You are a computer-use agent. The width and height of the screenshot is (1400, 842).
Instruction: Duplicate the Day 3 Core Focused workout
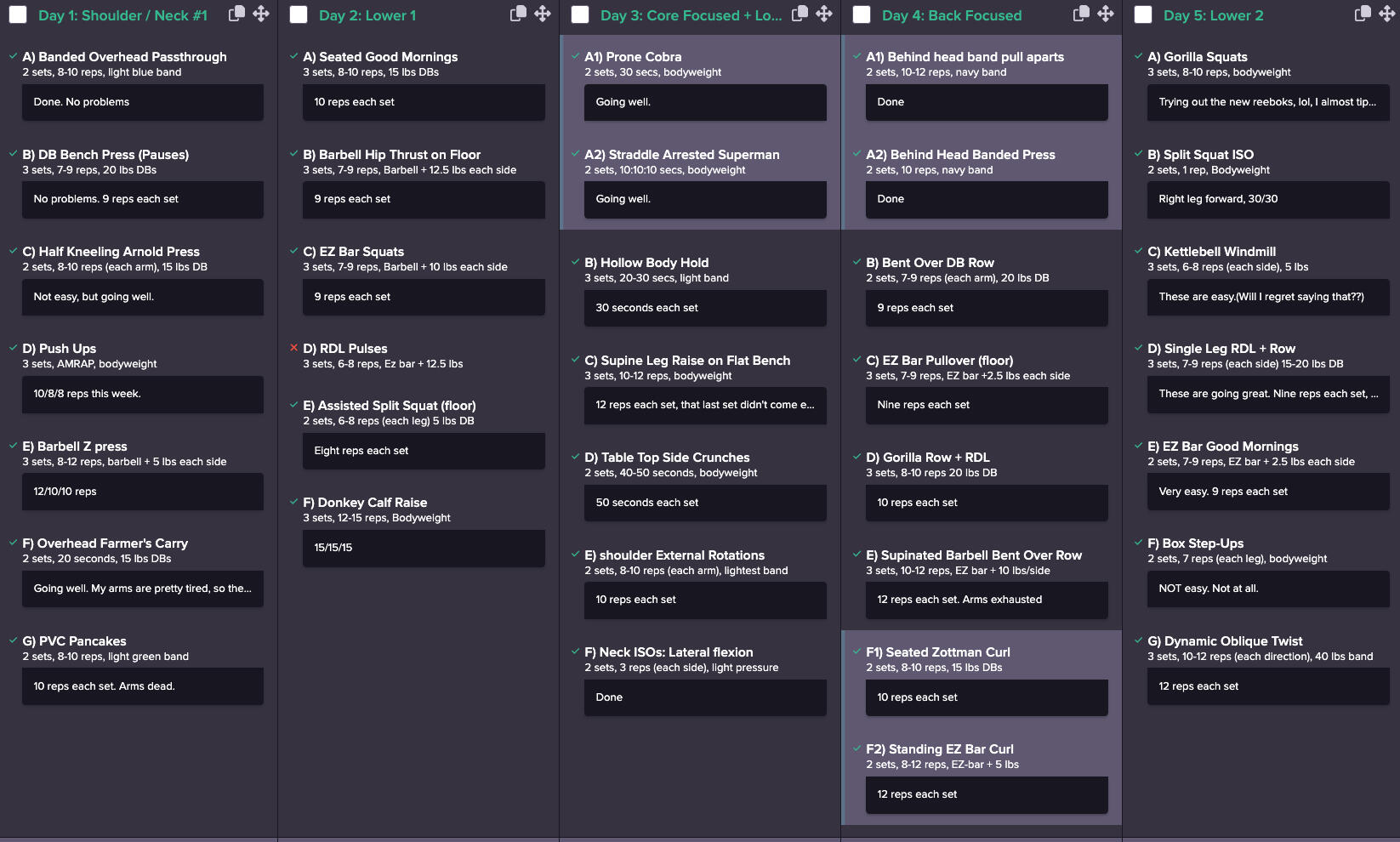800,14
